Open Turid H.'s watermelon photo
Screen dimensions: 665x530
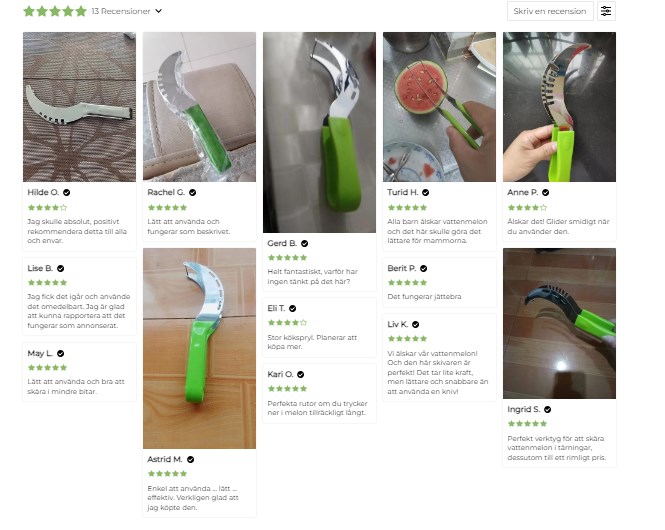point(439,107)
